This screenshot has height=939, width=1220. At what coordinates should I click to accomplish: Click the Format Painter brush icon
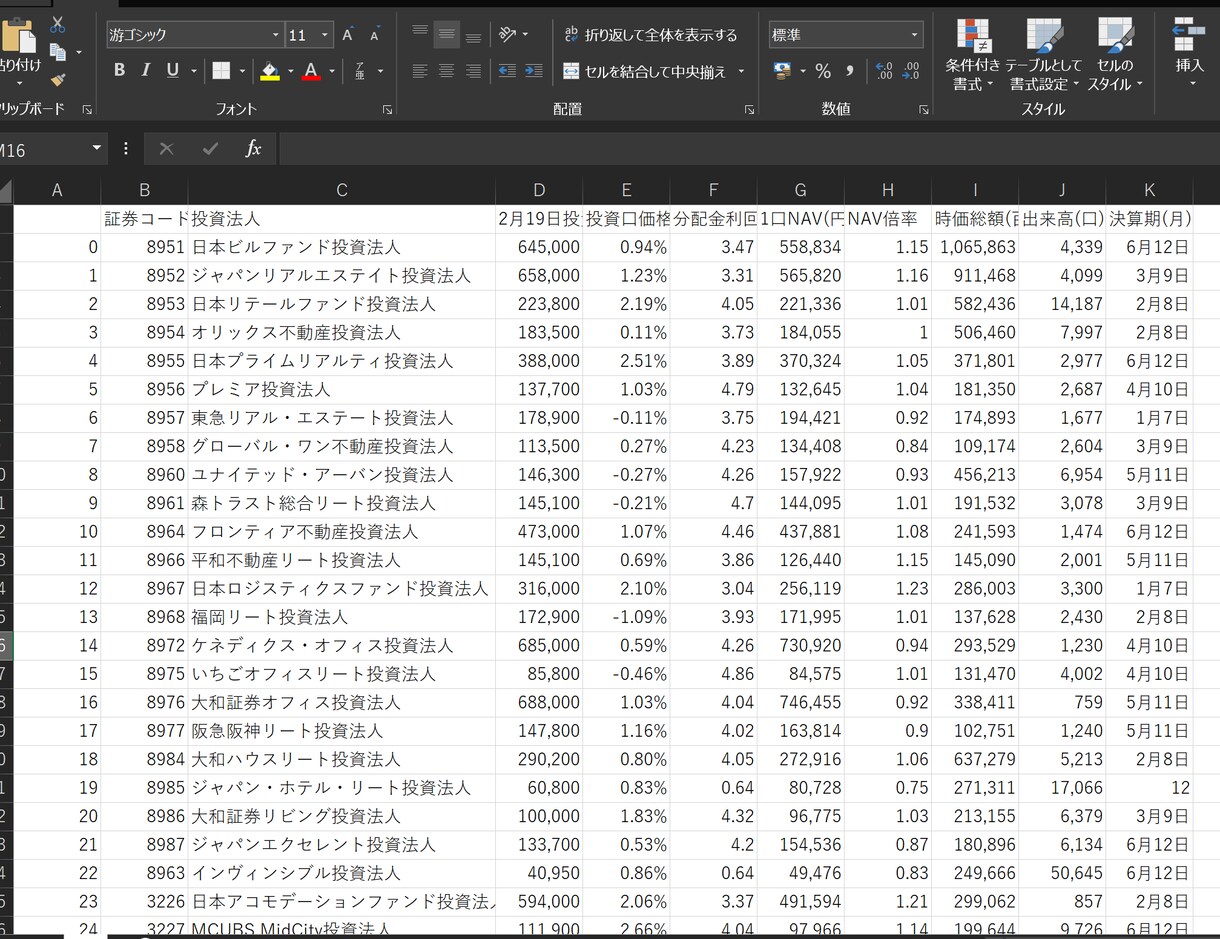tap(58, 79)
